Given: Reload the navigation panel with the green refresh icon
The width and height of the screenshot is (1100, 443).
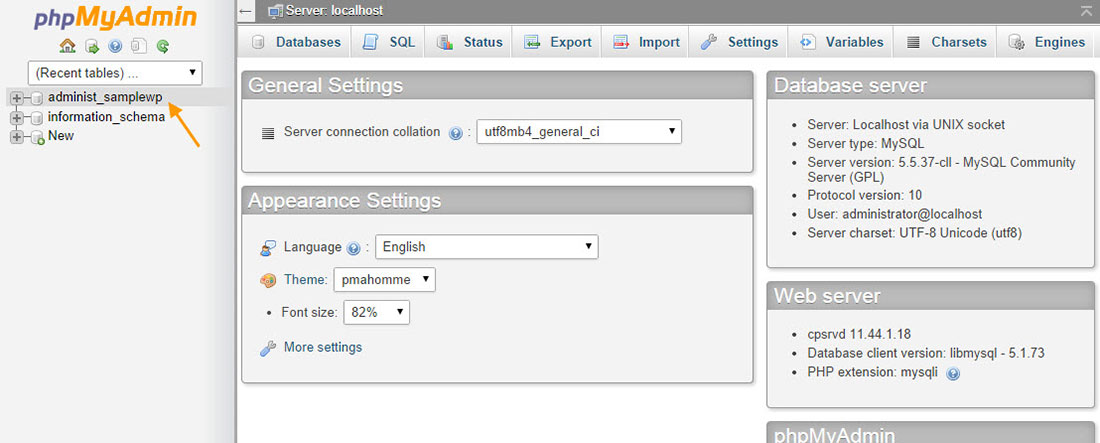Looking at the screenshot, I should point(163,46).
